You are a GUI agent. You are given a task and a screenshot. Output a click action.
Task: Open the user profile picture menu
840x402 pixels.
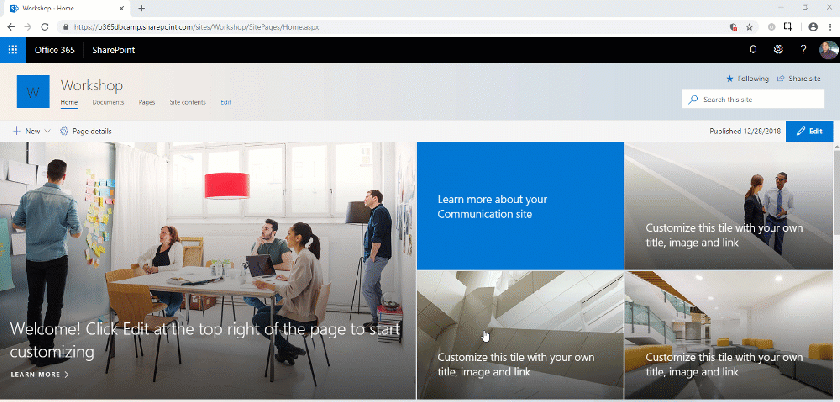pyautogui.click(x=828, y=49)
